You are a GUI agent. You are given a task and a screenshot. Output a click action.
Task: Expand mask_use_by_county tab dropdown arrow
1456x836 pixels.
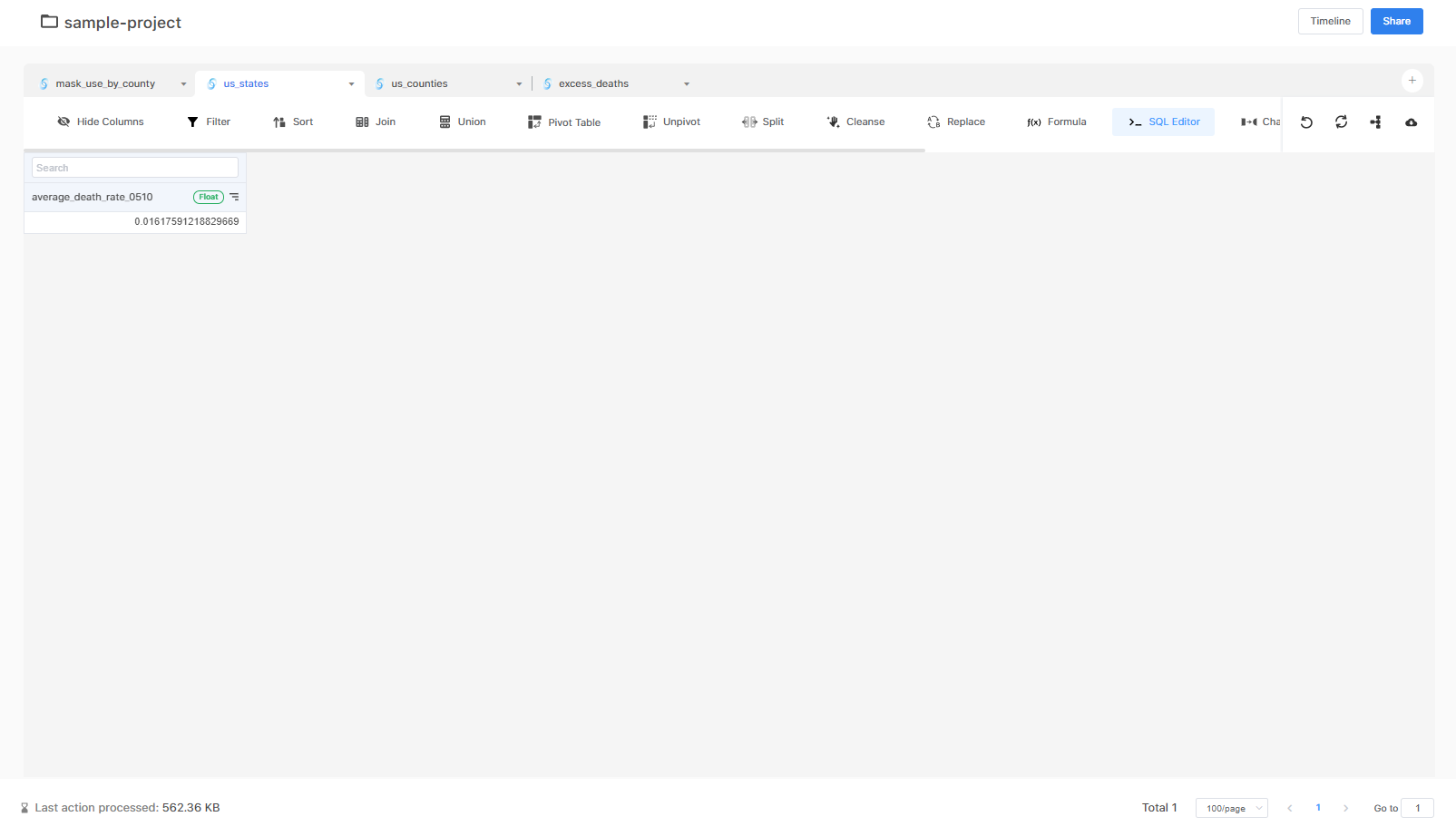point(183,84)
